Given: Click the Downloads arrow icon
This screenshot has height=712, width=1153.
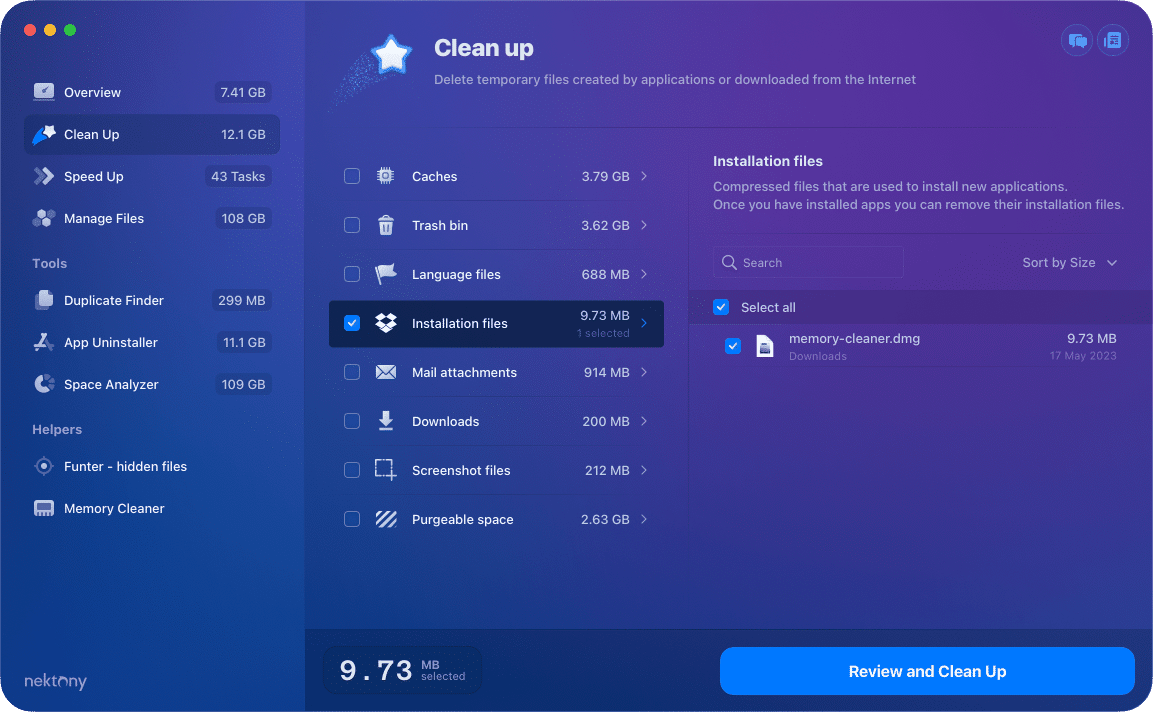Looking at the screenshot, I should [385, 421].
